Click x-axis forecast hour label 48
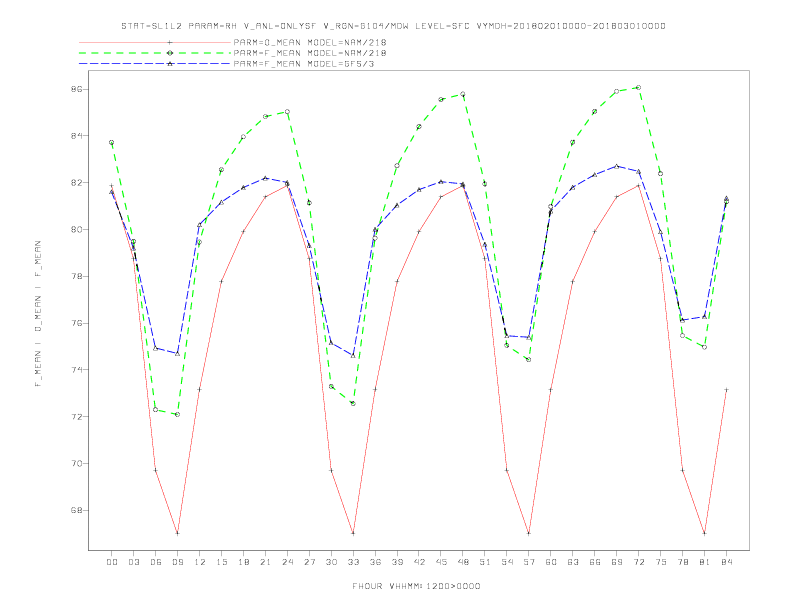Image resolution: width=792 pixels, height=612 pixels. point(463,562)
